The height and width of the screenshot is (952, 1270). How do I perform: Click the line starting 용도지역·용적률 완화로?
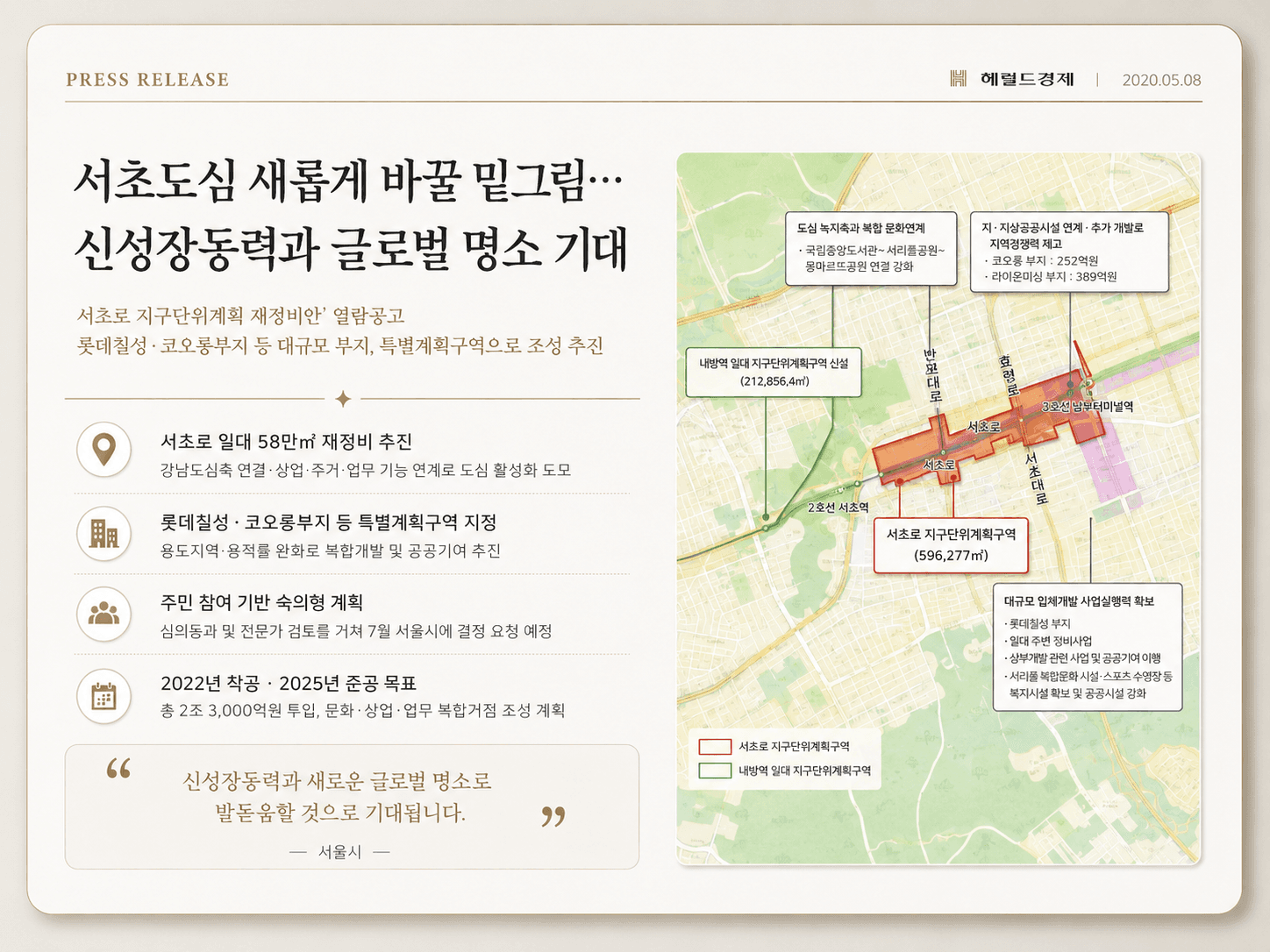click(330, 551)
